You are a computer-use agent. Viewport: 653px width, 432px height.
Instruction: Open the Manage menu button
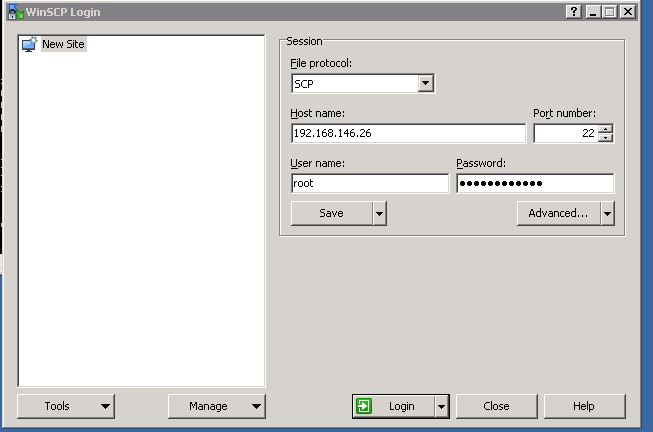[x=217, y=406]
